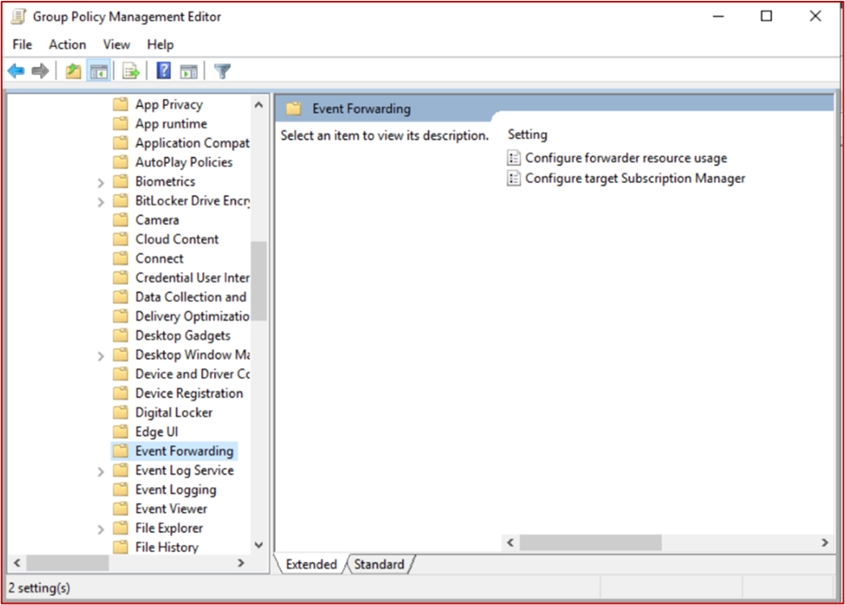This screenshot has height=605, width=845.
Task: Click the settings list horizontal scrollbar thumb
Action: point(591,543)
